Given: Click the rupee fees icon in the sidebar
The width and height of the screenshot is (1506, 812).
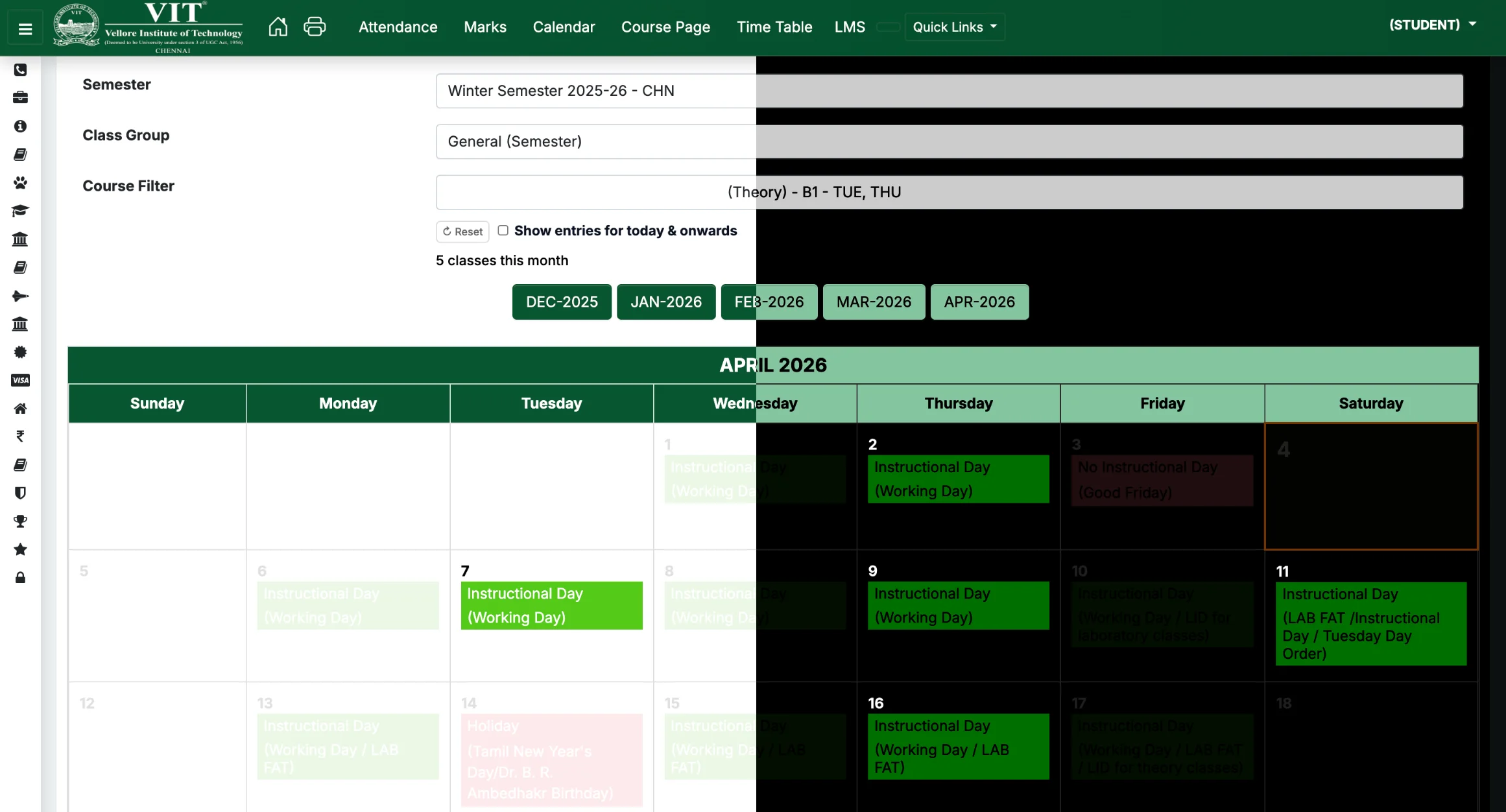Looking at the screenshot, I should (x=20, y=436).
